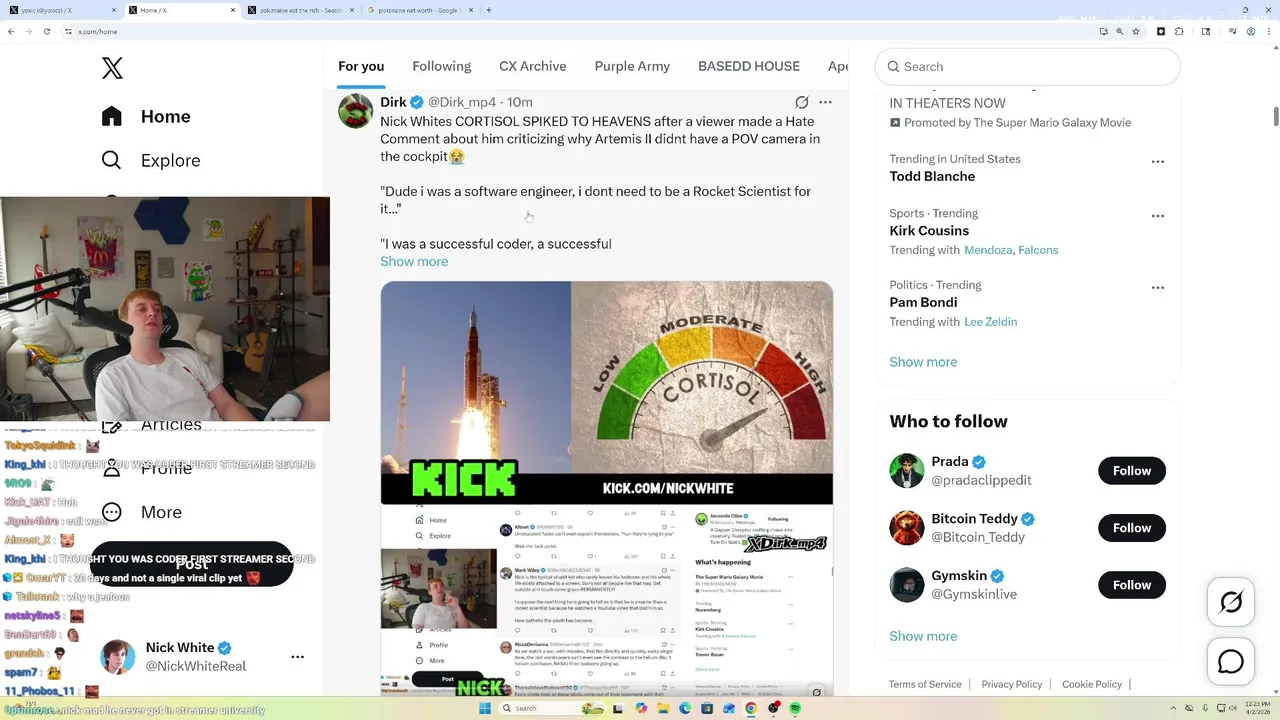Open Microsoft Edge from taskbar
Viewport: 1280px width, 720px height.
pyautogui.click(x=685, y=708)
